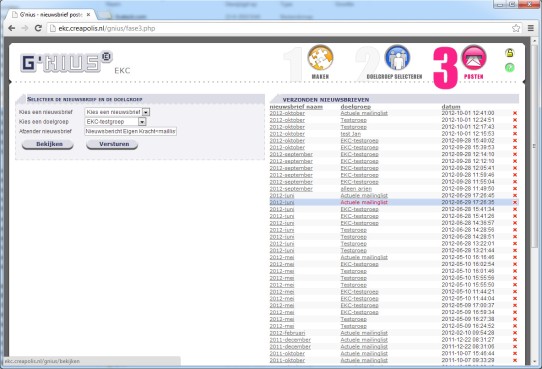
Task: Sort by 'nieuwsbrief naam' column header
Action: 296,107
